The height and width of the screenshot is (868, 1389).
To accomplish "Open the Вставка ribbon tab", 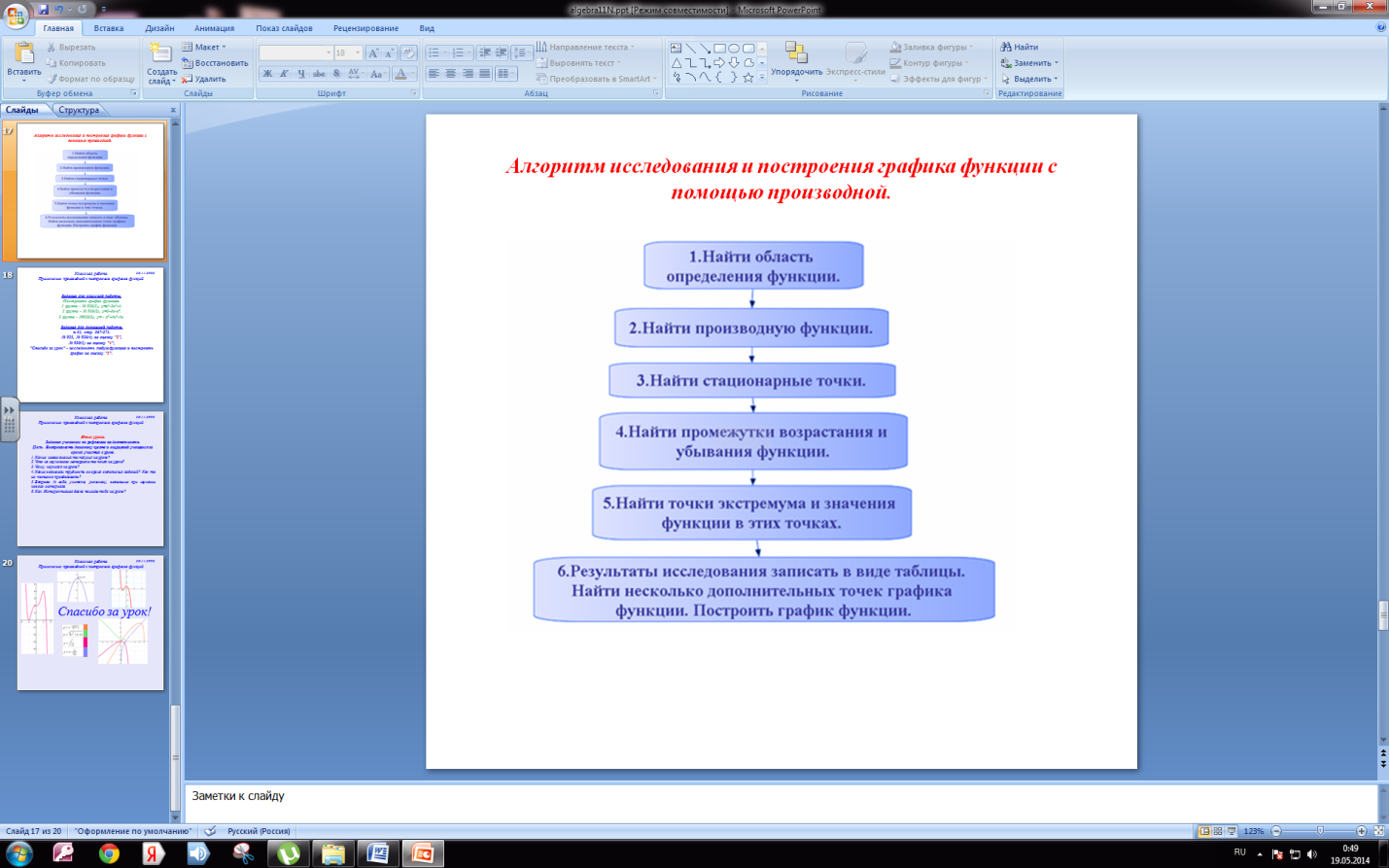I will (x=109, y=28).
